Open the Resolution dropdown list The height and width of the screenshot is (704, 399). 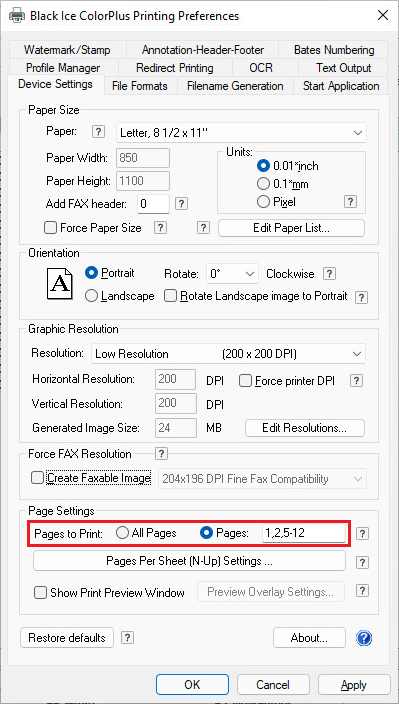coord(228,354)
